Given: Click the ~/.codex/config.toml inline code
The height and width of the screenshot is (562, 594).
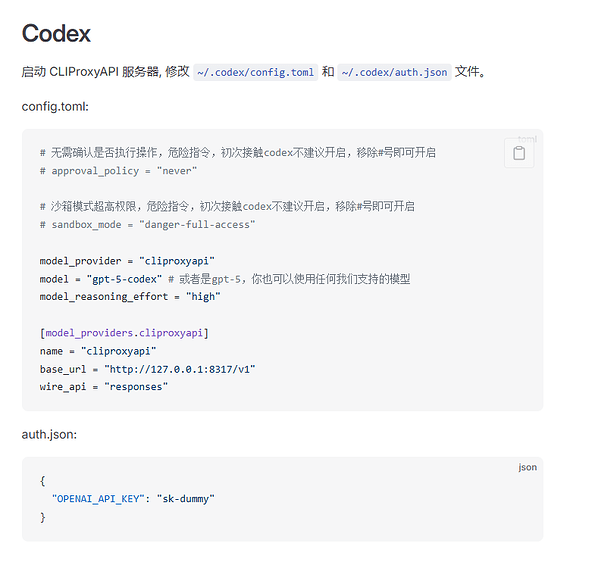Looking at the screenshot, I should [255, 72].
